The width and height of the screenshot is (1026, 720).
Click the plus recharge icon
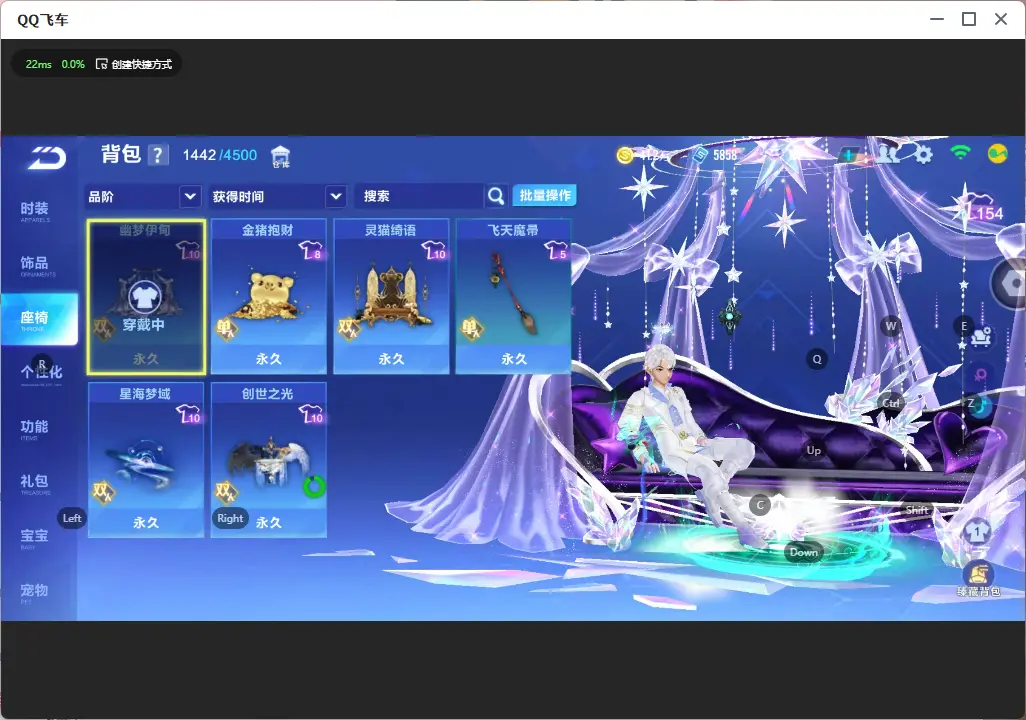(847, 155)
